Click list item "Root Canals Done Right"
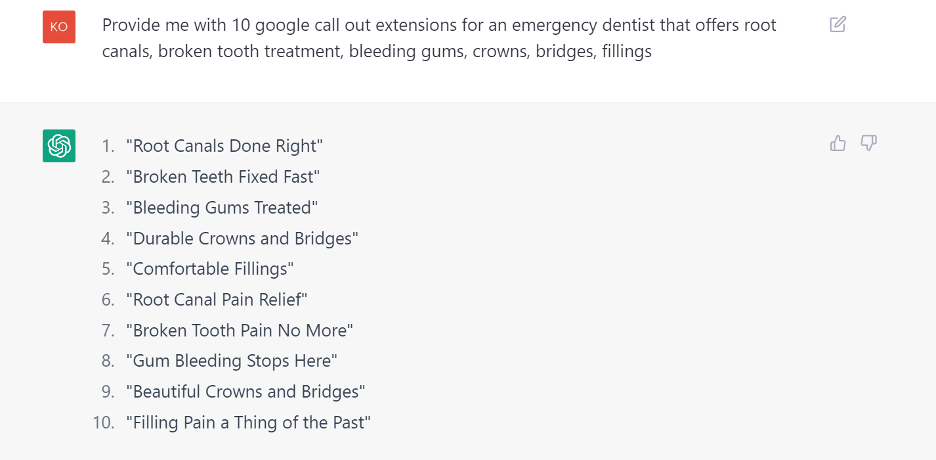The height and width of the screenshot is (460, 936). coord(224,146)
